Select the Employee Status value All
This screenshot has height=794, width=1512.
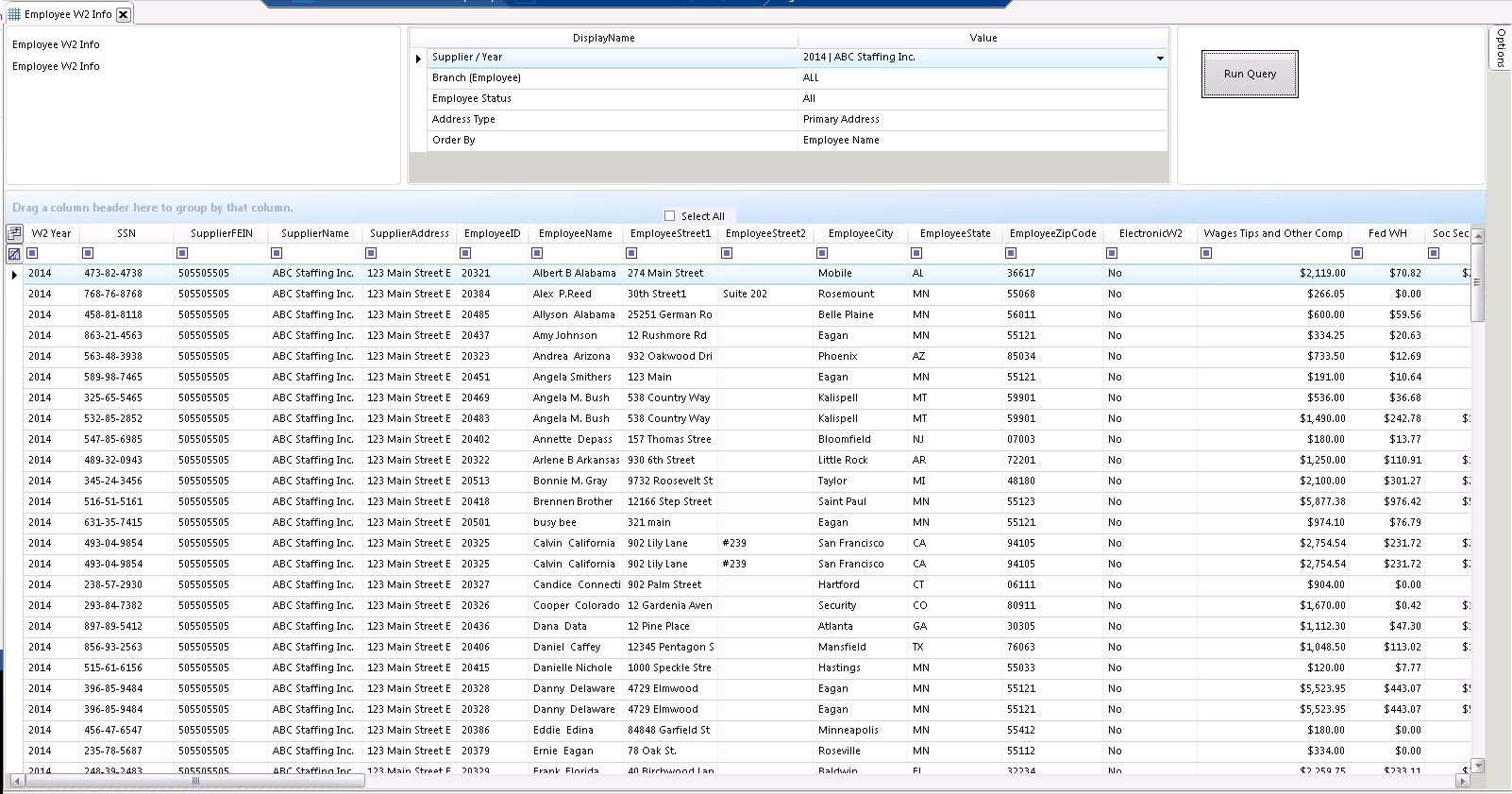click(983, 99)
